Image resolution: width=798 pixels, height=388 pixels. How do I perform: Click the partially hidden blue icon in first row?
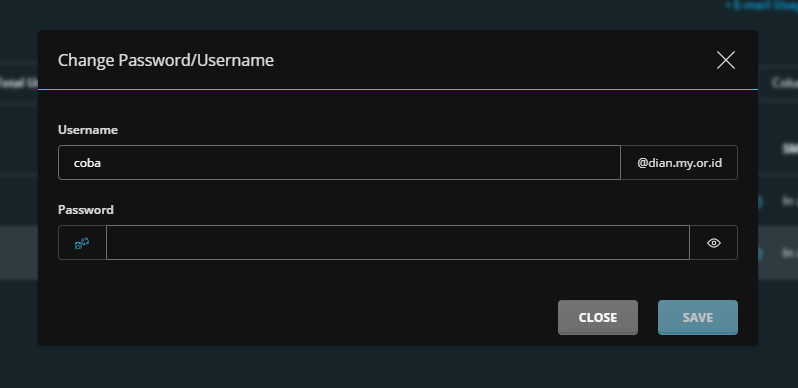click(760, 202)
